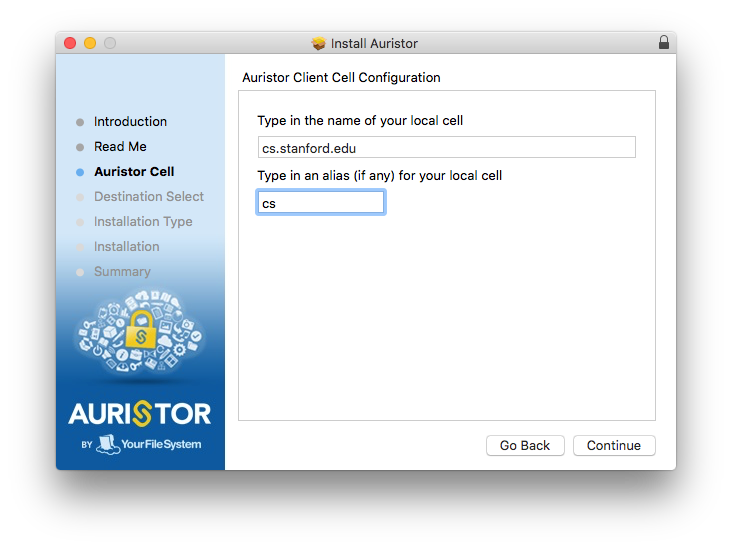Click the YourFileSystem logo in sidebar
Viewport: 732px width, 550px height.
(x=148, y=444)
